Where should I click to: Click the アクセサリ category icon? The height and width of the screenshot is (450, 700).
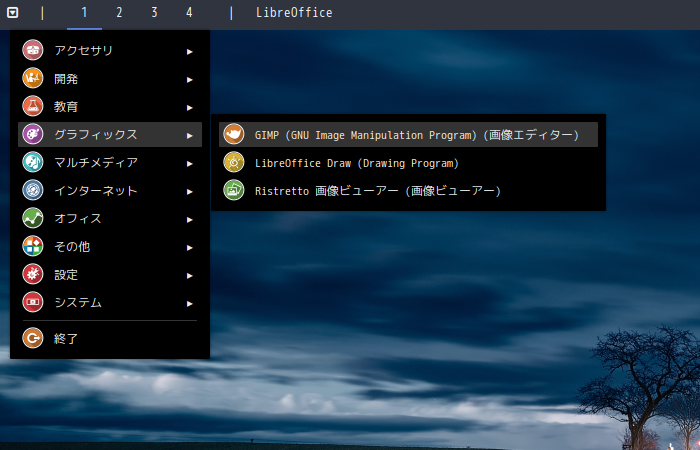pos(33,50)
